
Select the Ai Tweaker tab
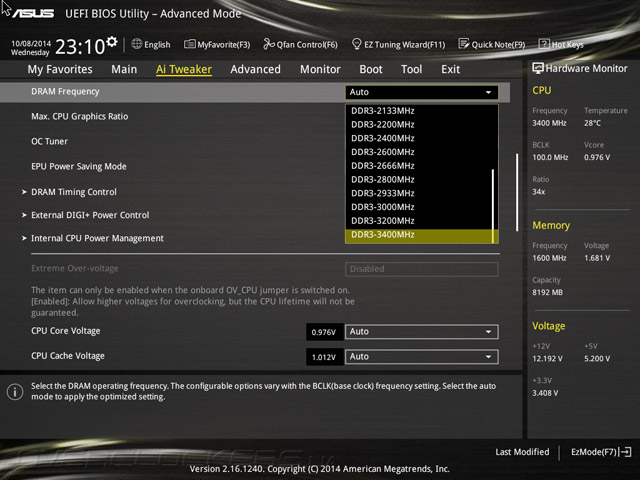pos(184,69)
